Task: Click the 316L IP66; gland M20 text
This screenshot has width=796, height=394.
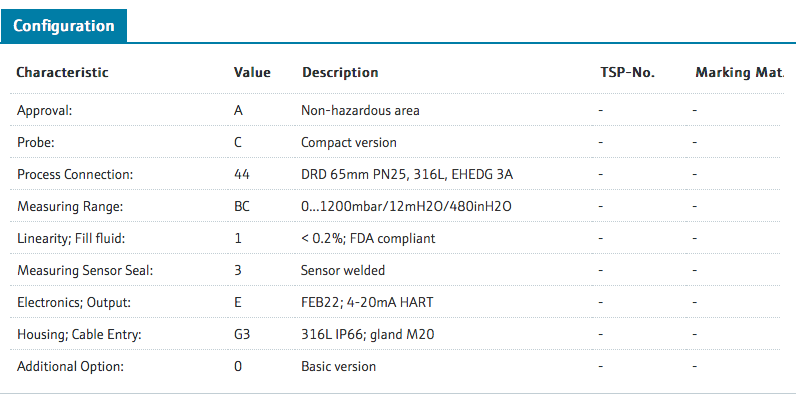Action: tap(368, 335)
